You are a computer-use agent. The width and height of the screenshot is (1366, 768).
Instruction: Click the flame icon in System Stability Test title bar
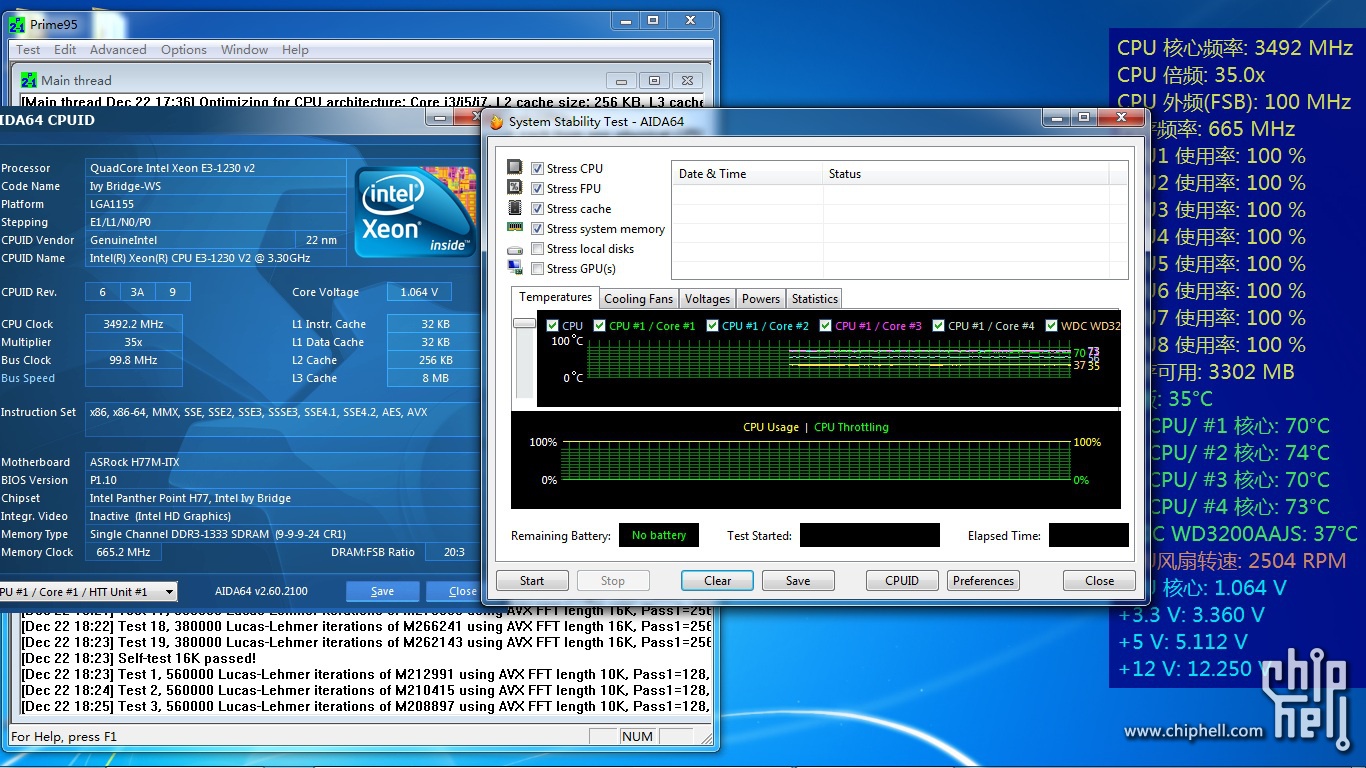pyautogui.click(x=497, y=122)
